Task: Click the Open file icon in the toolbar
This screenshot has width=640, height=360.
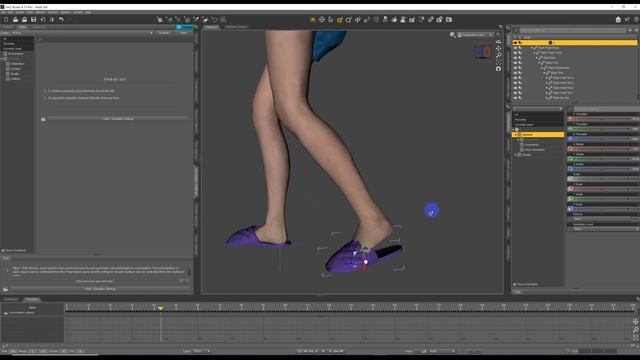Action: point(15,20)
